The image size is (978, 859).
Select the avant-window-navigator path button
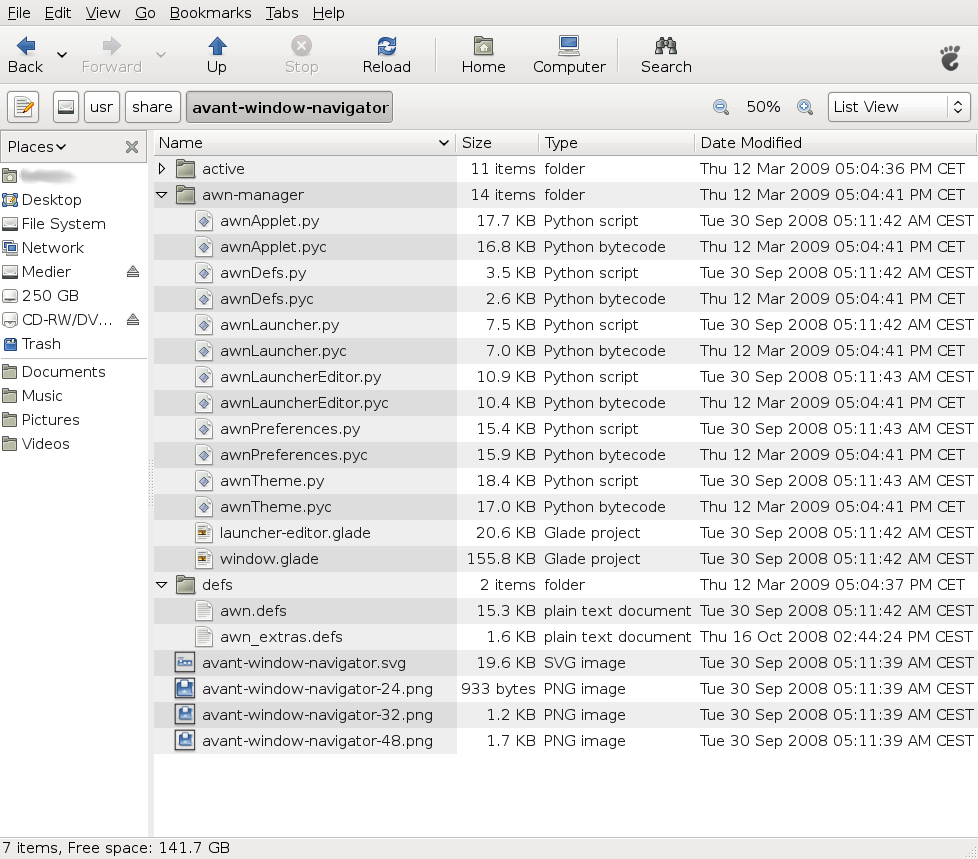click(289, 107)
